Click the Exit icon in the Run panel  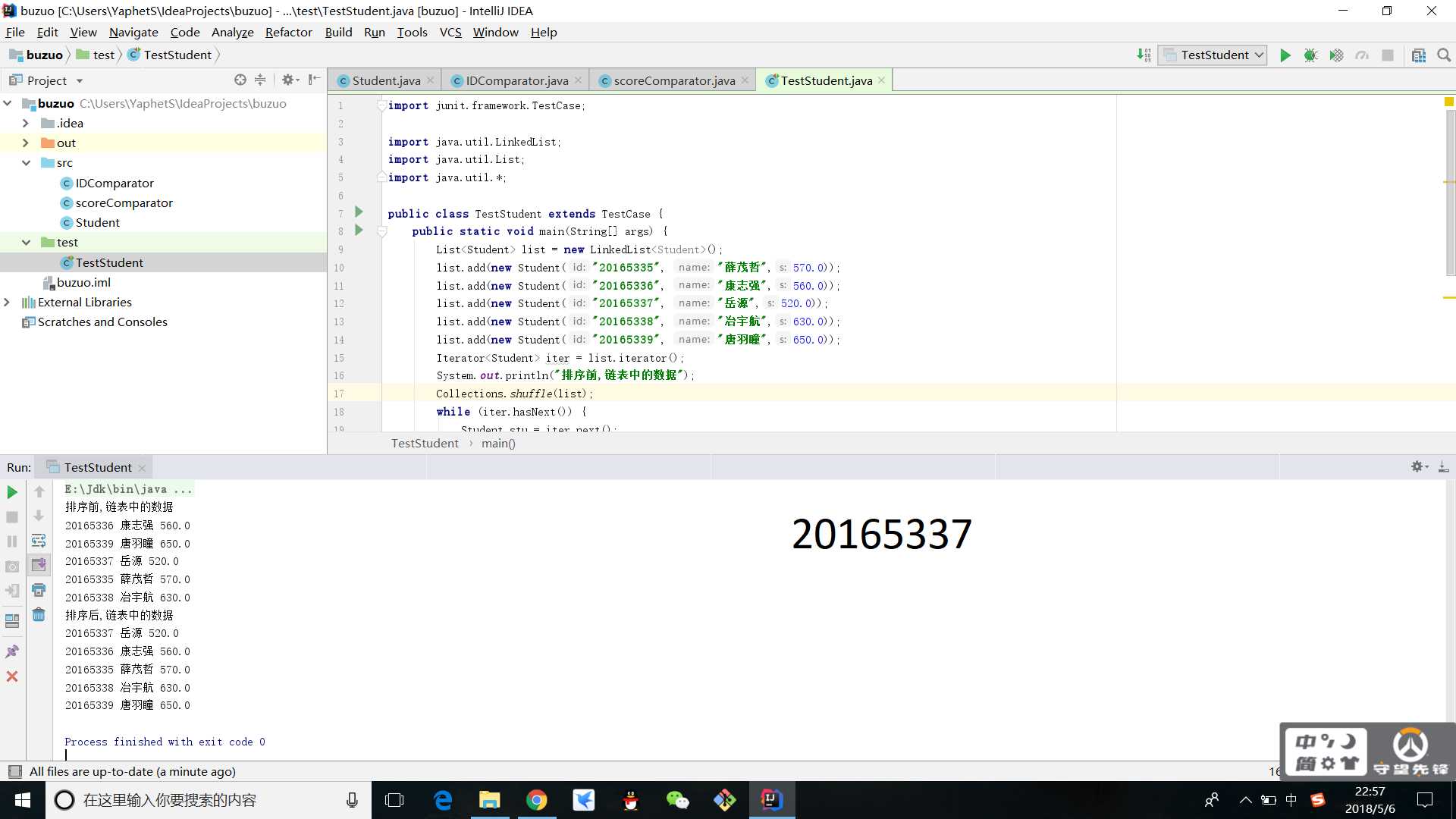click(x=12, y=591)
